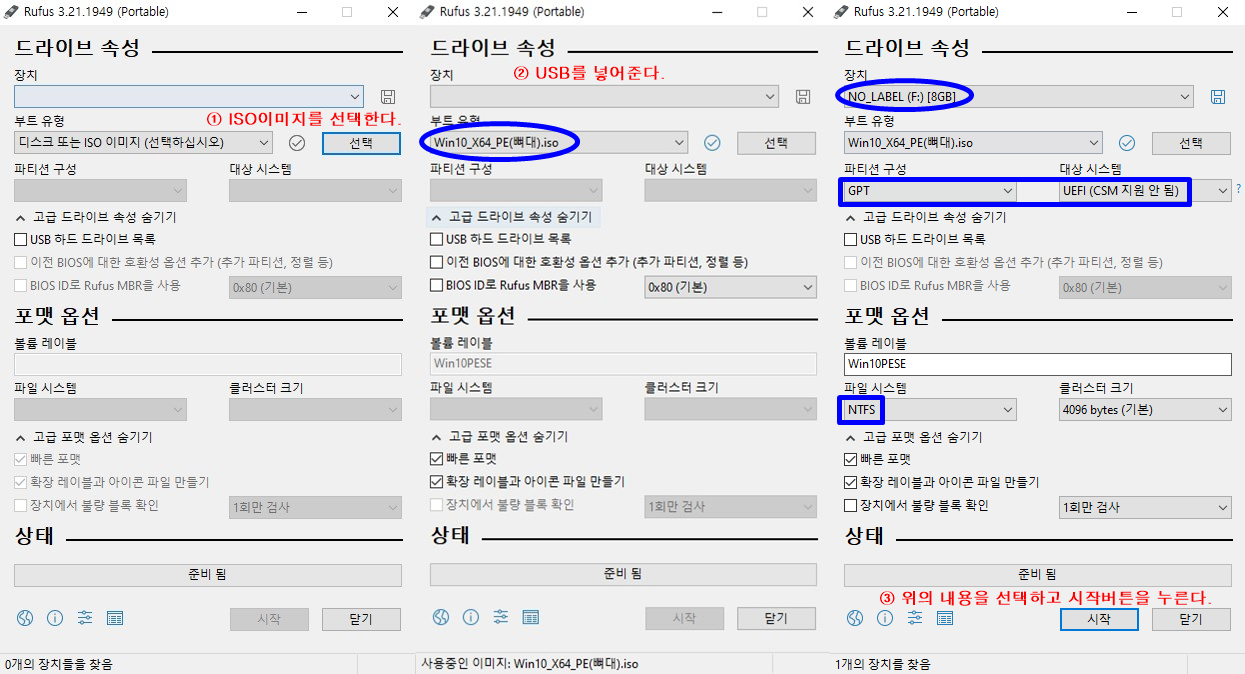Click the 준비 됨 progress bar in middle window
Screen dimensions: 1245x674
(623, 575)
